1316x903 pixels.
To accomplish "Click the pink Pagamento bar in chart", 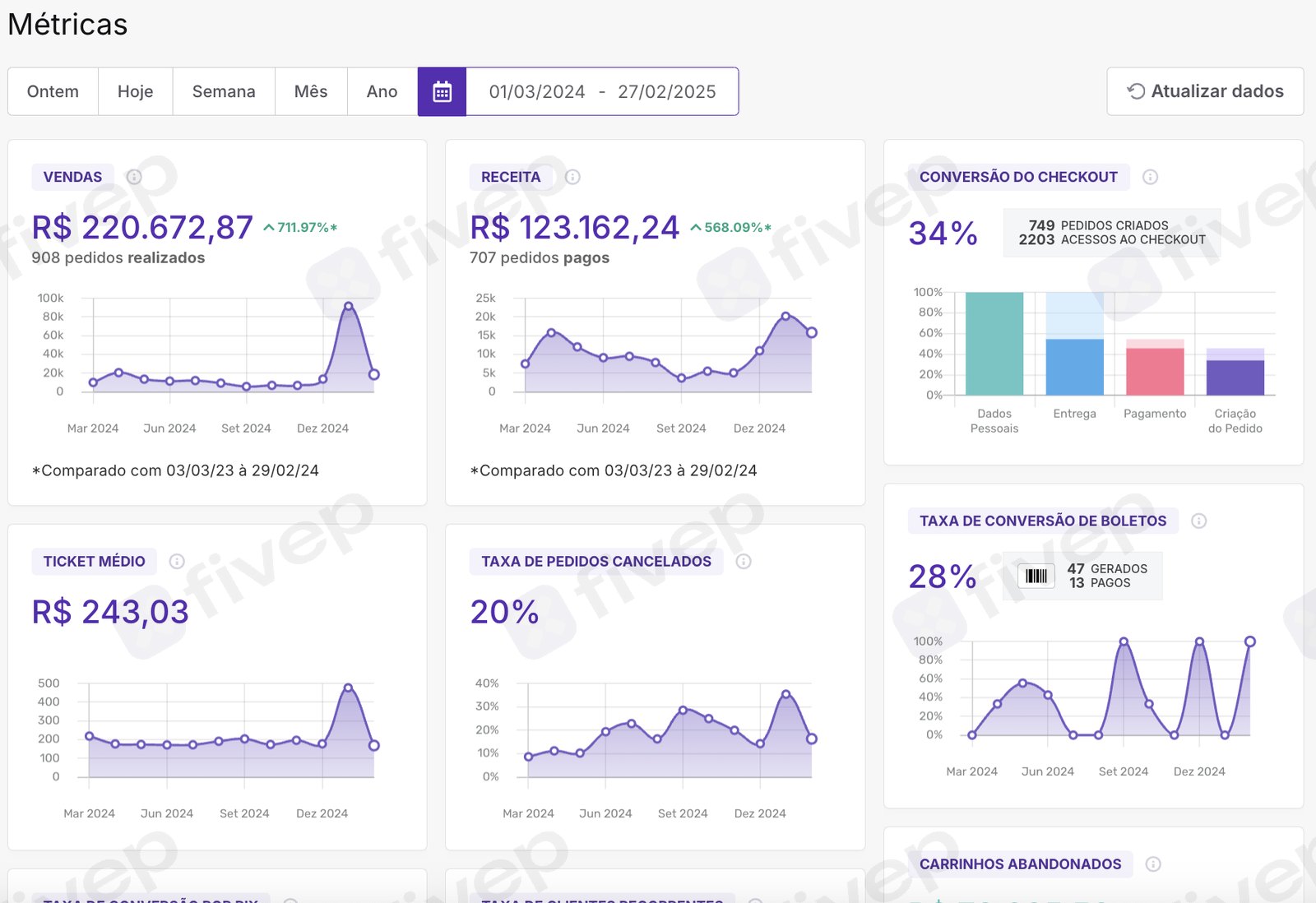I will pyautogui.click(x=1155, y=372).
